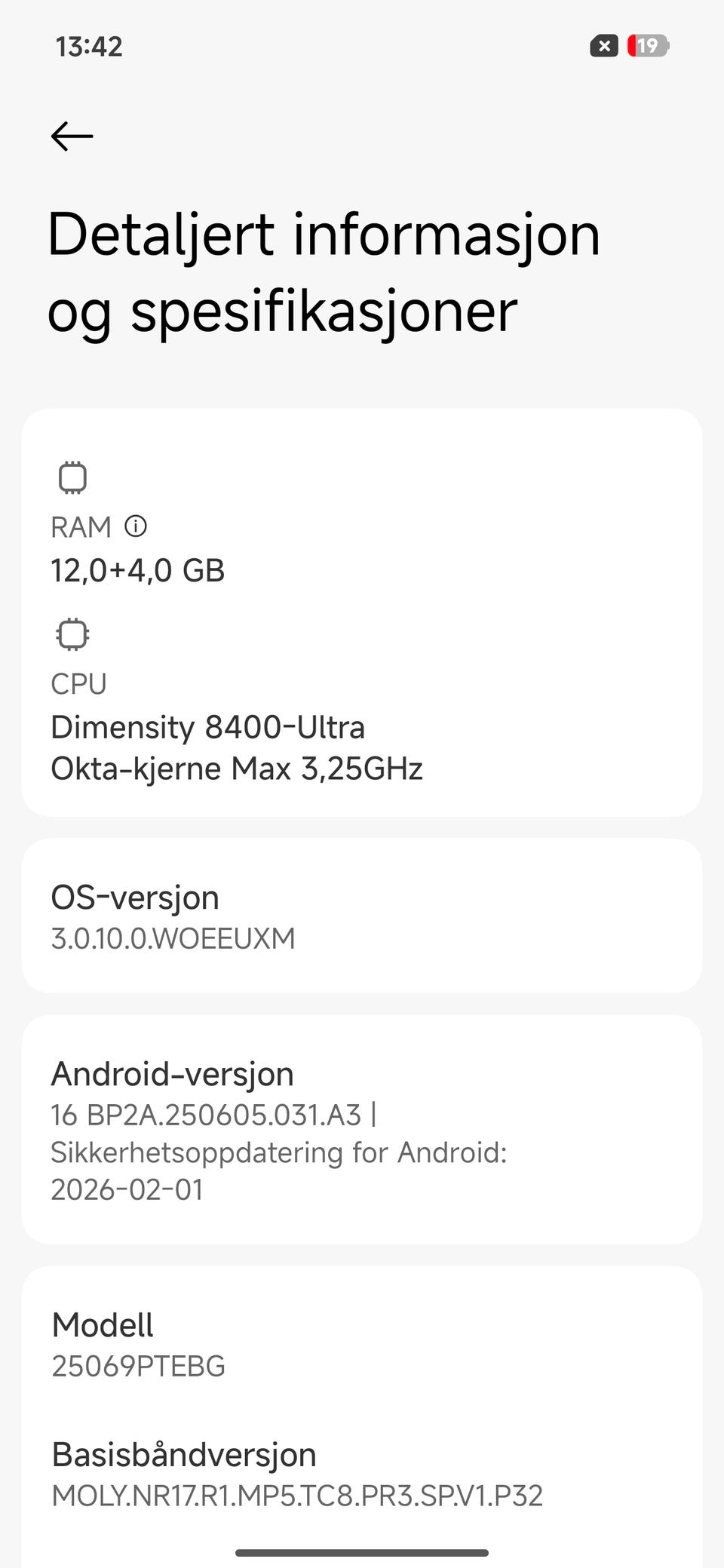
Task: Tap the Android security update date 2026-02-01
Action: pos(127,1190)
